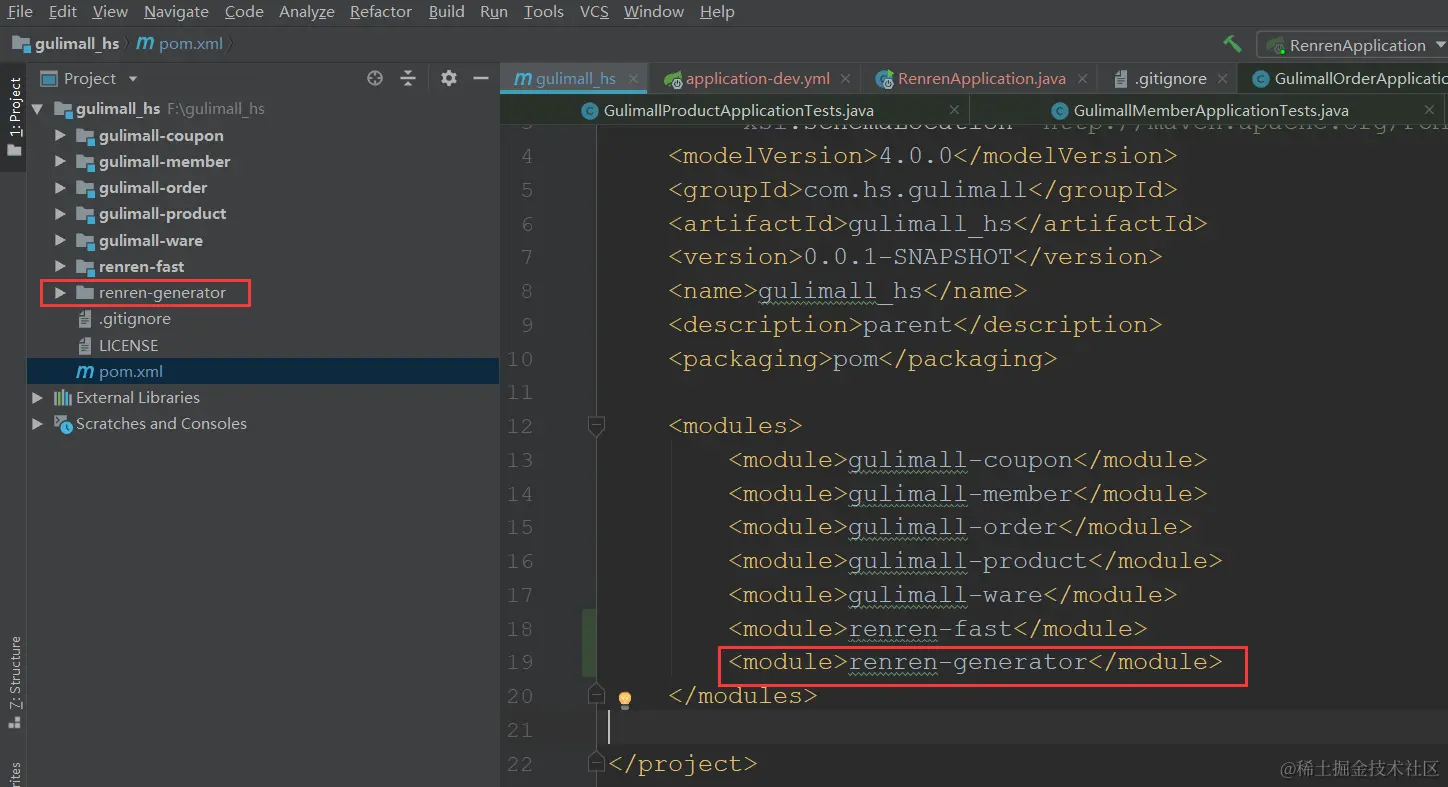Click the intention lightbulb icon in gutter
Screen dimensions: 1448x787
pyautogui.click(x=625, y=699)
